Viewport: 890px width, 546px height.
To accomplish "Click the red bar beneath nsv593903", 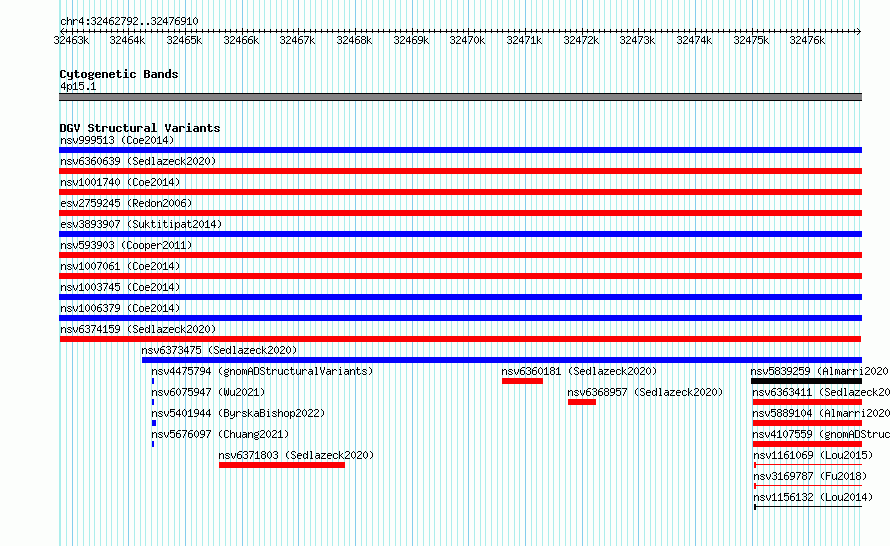I will 460,255.
